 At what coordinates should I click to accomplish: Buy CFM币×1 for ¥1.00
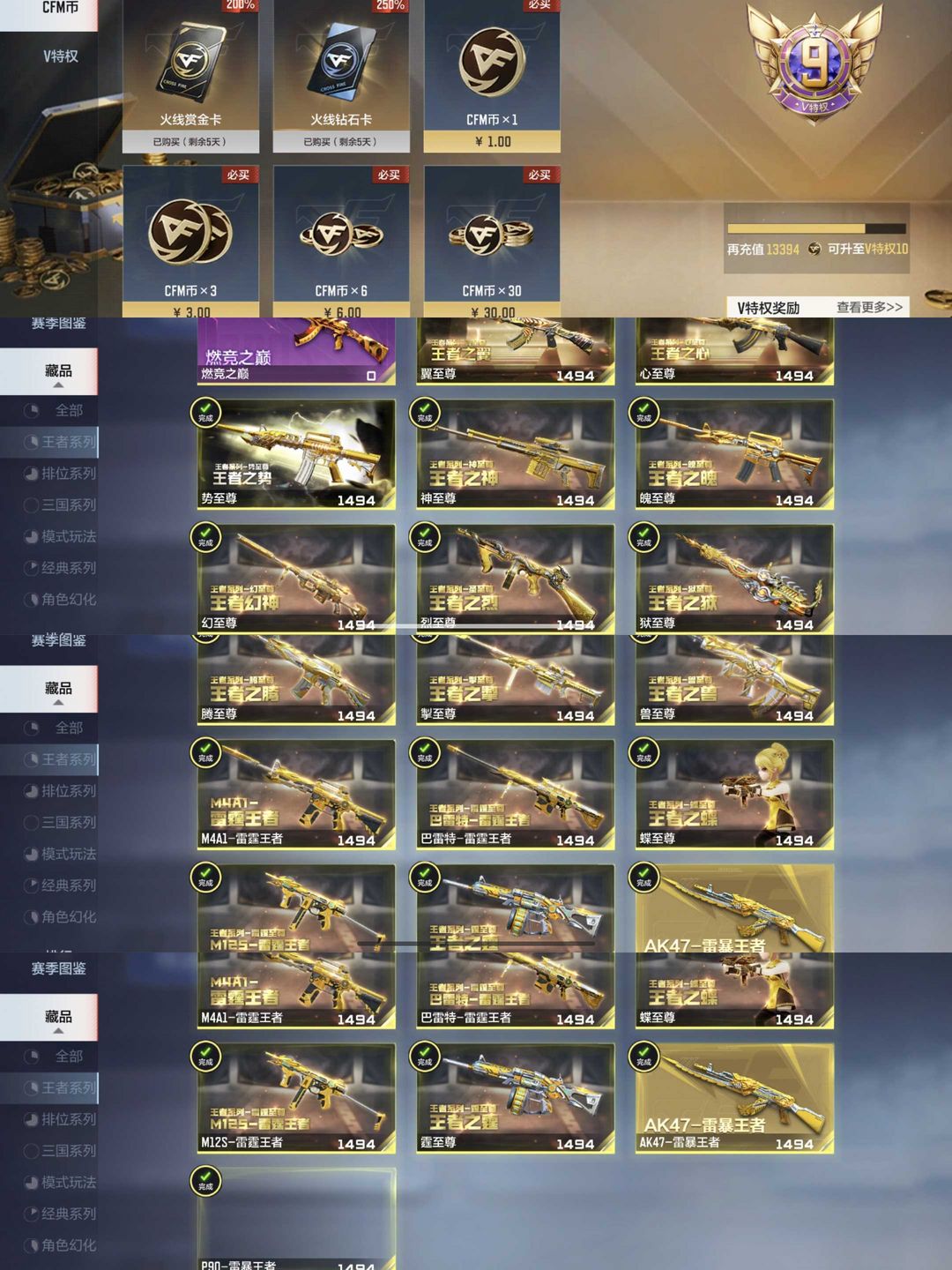coord(492,141)
